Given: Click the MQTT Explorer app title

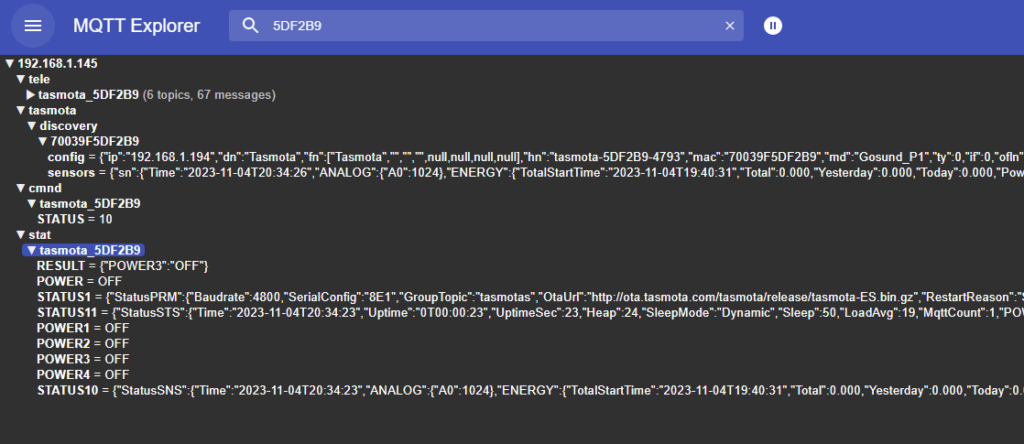Looking at the screenshot, I should 136,26.
